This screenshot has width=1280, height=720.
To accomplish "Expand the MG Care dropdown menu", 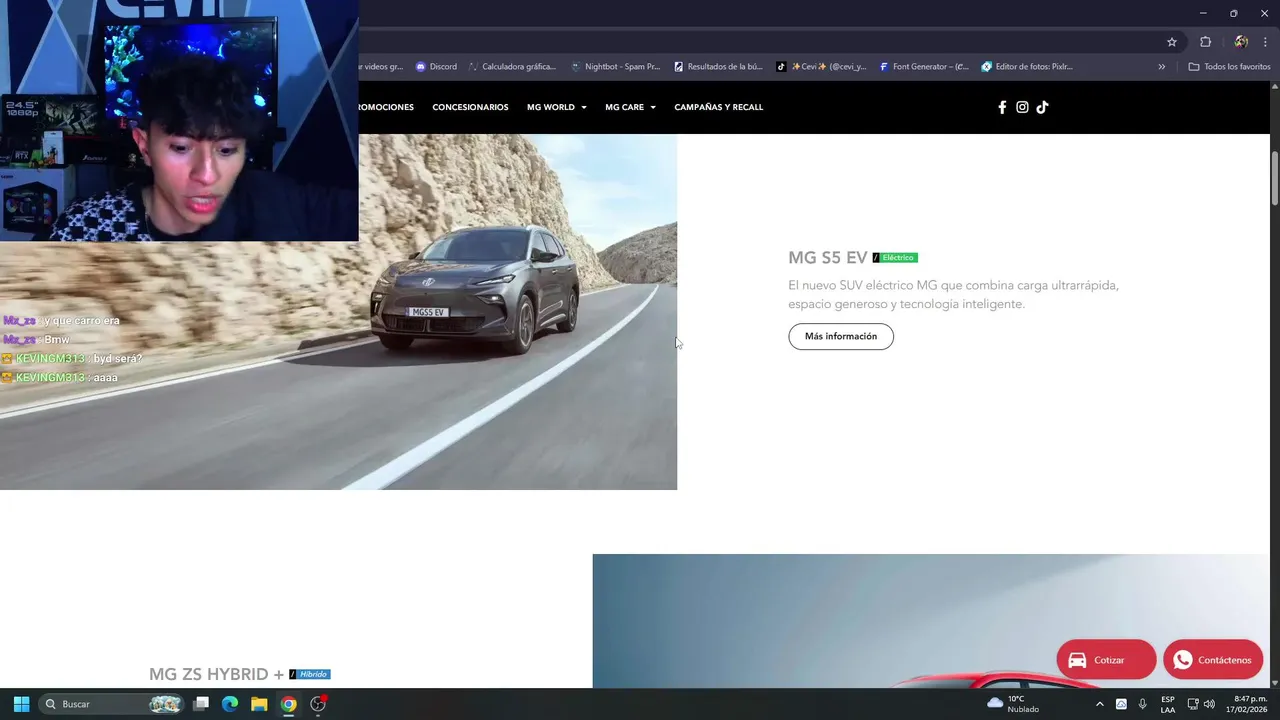I will pos(630,107).
